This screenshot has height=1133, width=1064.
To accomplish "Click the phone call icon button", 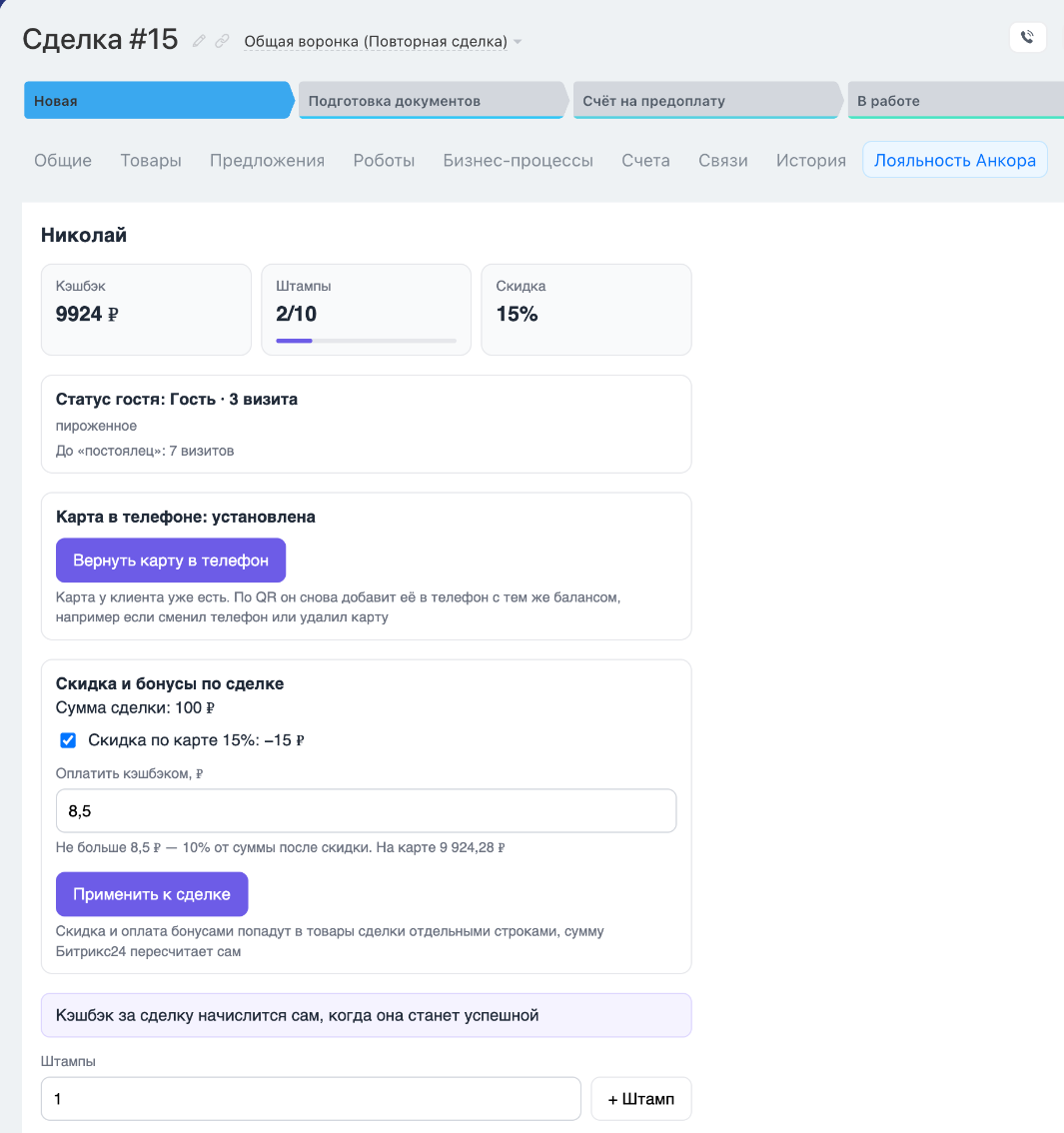I will [1027, 37].
